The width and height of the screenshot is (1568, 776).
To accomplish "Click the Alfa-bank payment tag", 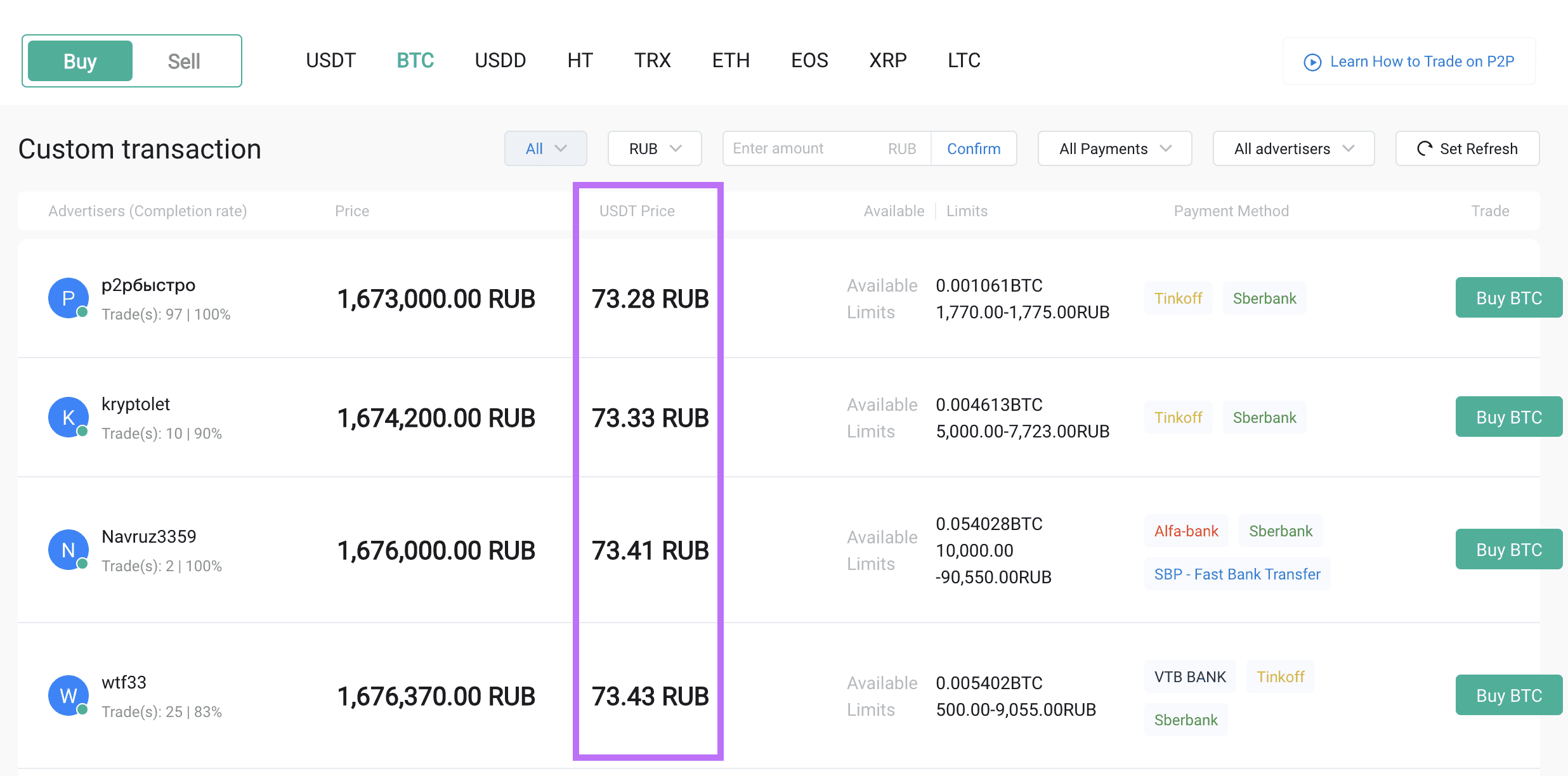I will click(1187, 531).
